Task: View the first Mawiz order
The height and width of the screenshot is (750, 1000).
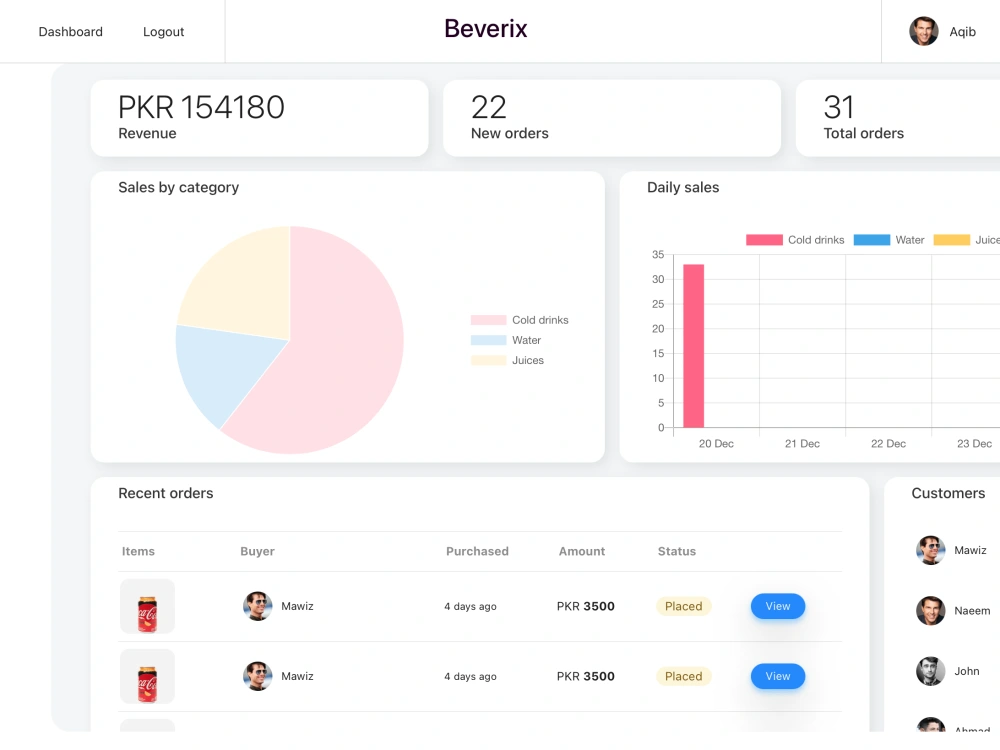Action: (x=777, y=606)
